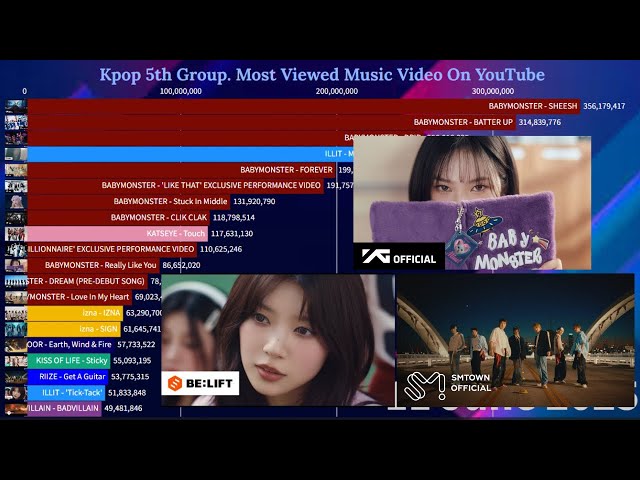Select the RIIZE - Get A Guitar label
640x480 pixels.
pos(72,377)
